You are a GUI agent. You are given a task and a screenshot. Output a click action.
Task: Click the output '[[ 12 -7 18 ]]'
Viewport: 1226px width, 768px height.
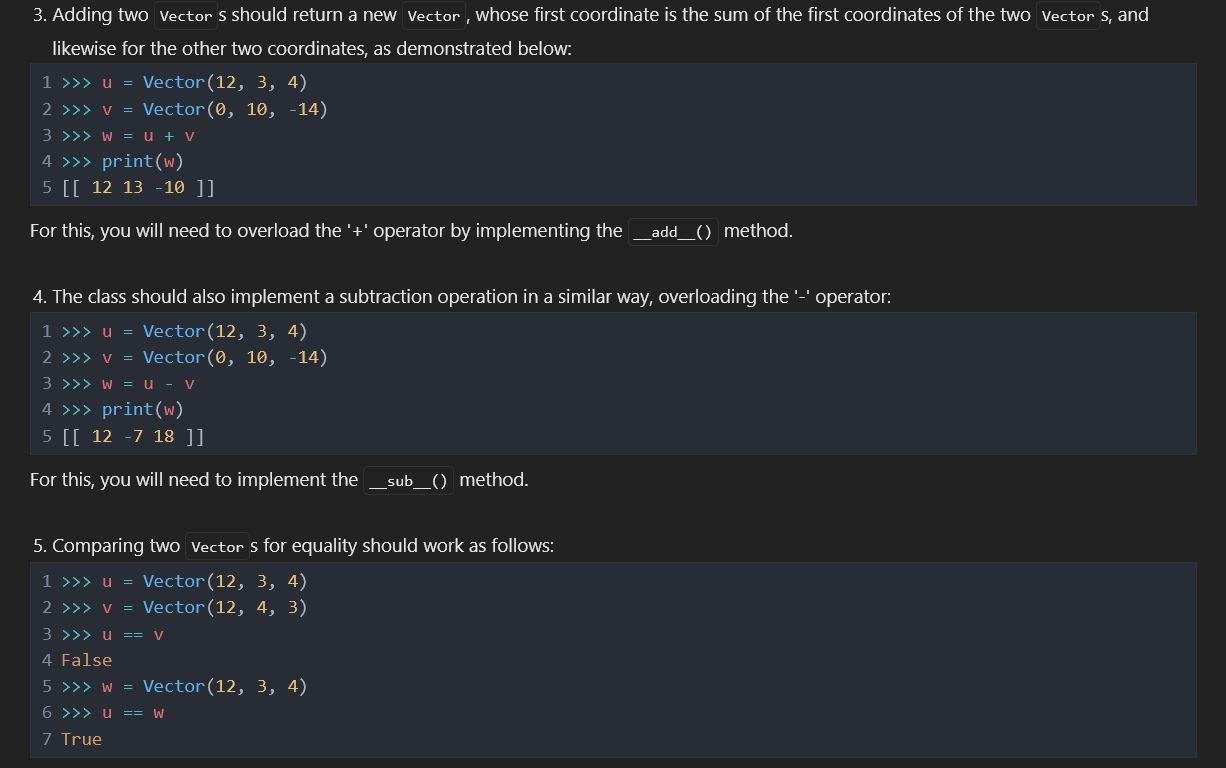[133, 437]
